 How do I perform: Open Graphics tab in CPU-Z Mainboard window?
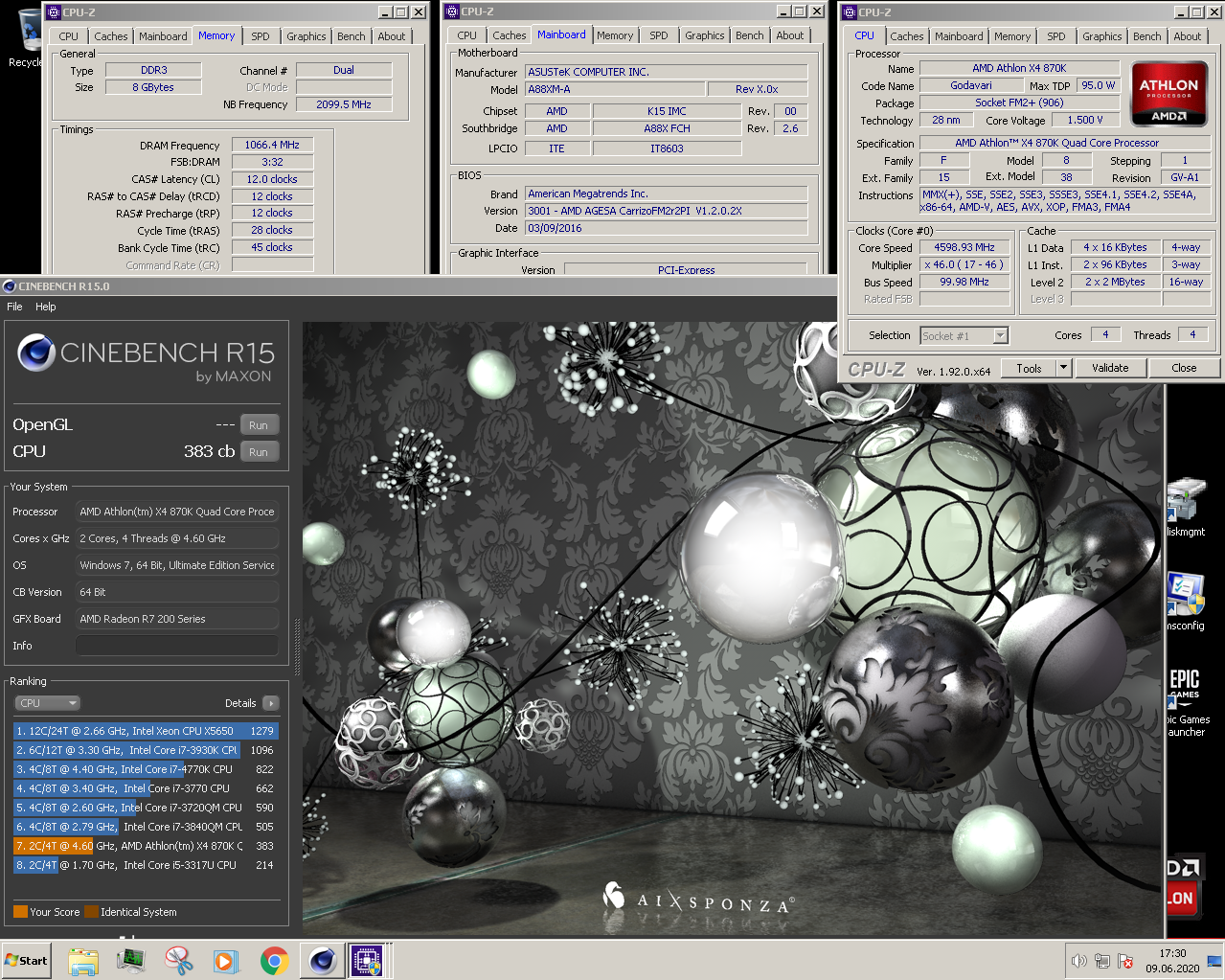pos(704,35)
